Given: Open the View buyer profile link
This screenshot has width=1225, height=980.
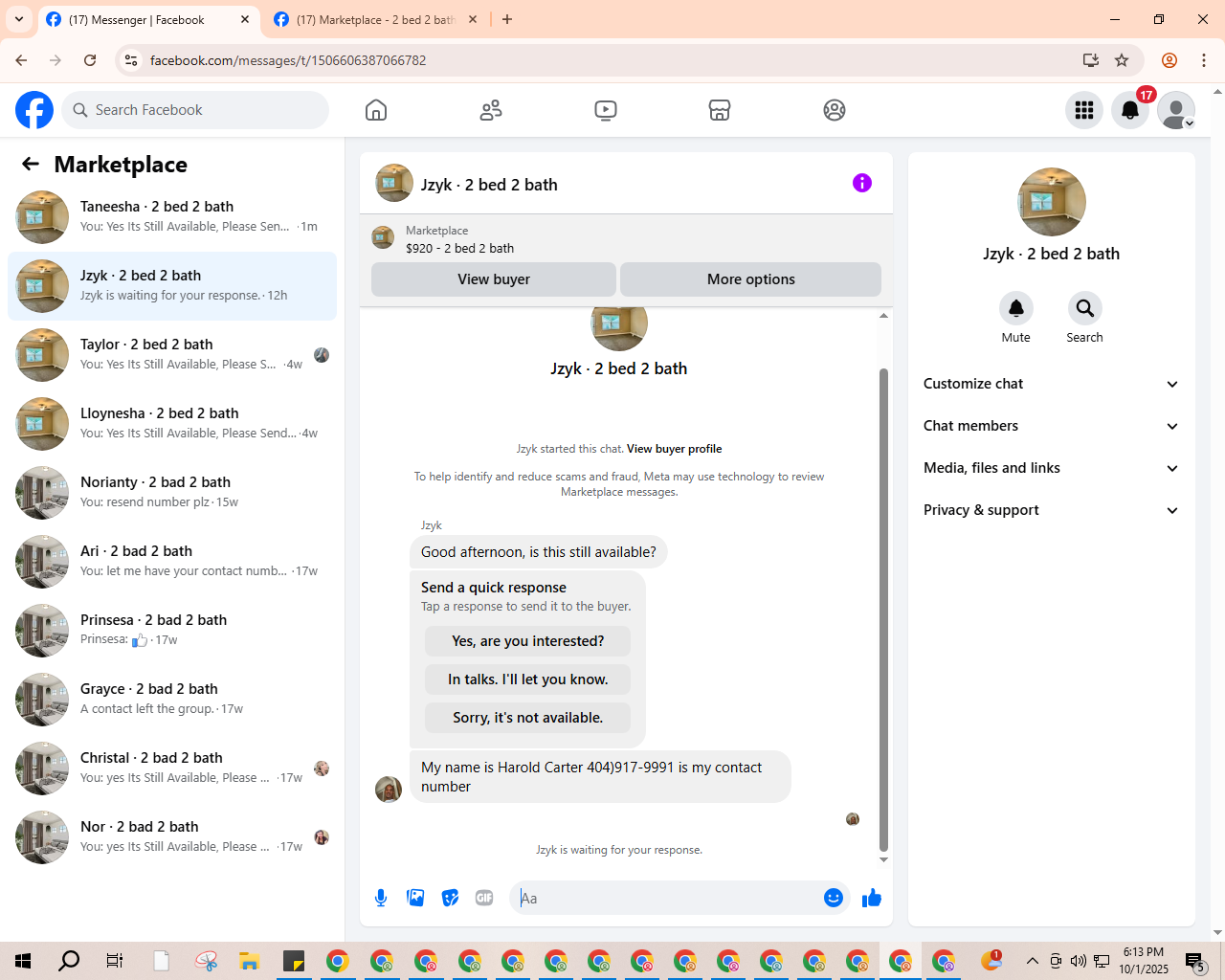Looking at the screenshot, I should [675, 449].
